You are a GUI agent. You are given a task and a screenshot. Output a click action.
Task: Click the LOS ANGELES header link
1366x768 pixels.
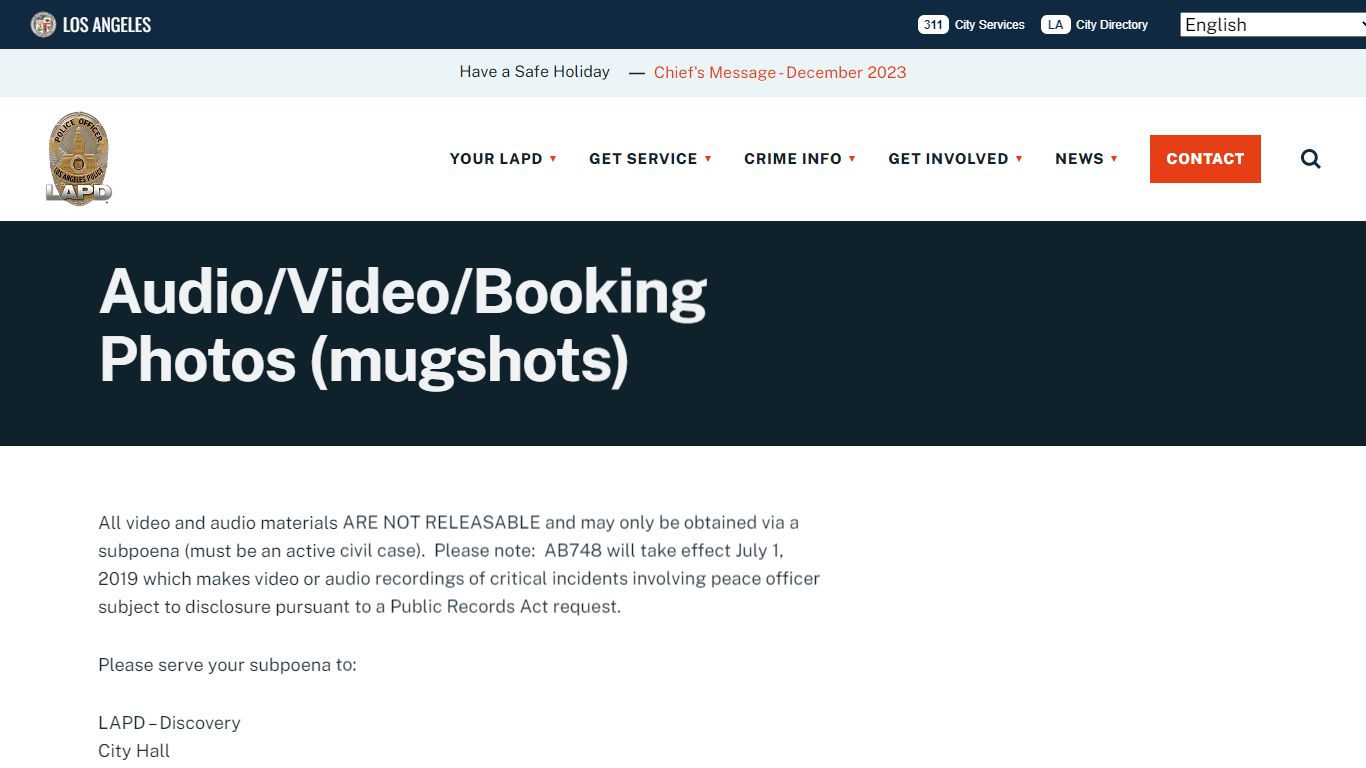tap(107, 24)
